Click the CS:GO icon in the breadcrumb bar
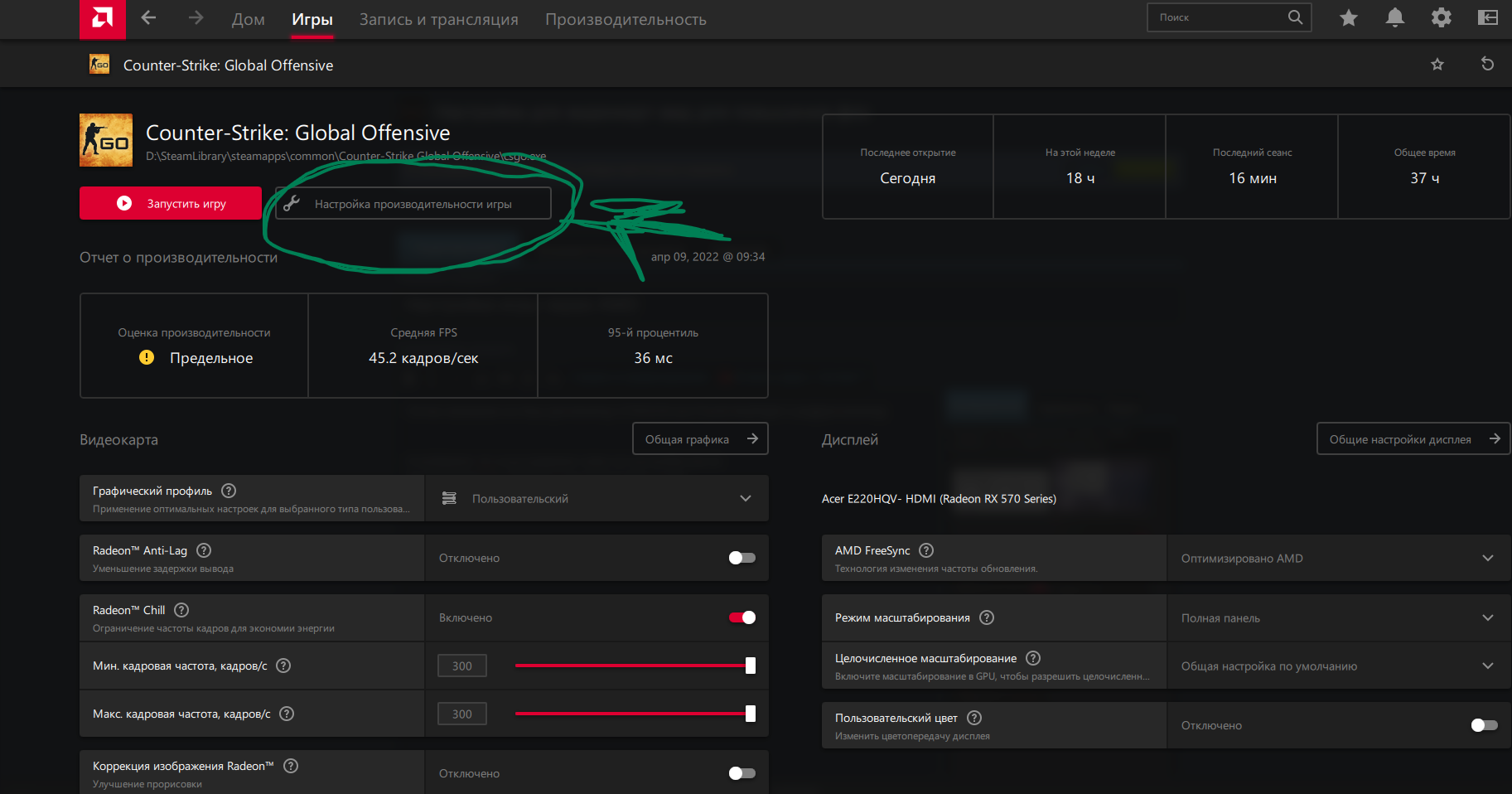Screen dimensions: 1512x794 pyautogui.click(x=99, y=64)
